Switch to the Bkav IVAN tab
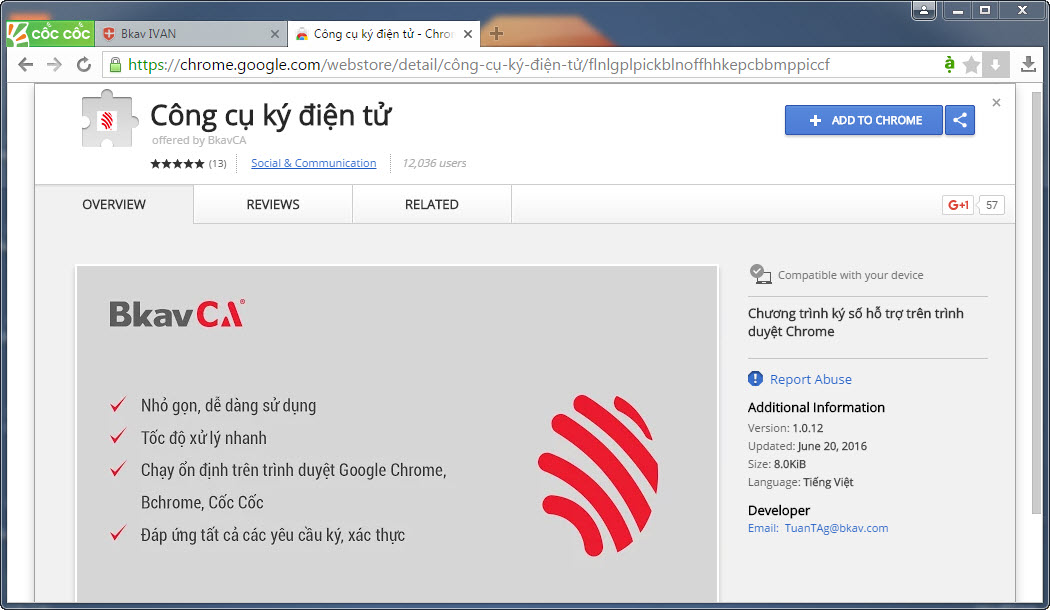This screenshot has height=610, width=1050. [x=191, y=33]
